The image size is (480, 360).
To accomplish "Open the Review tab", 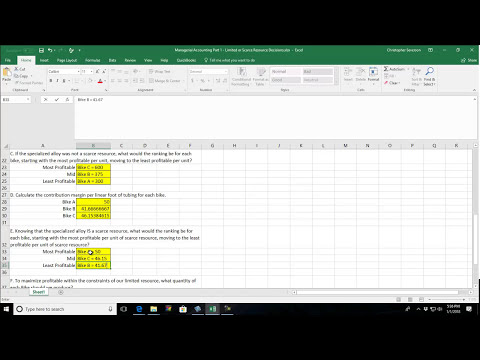I will (130, 60).
